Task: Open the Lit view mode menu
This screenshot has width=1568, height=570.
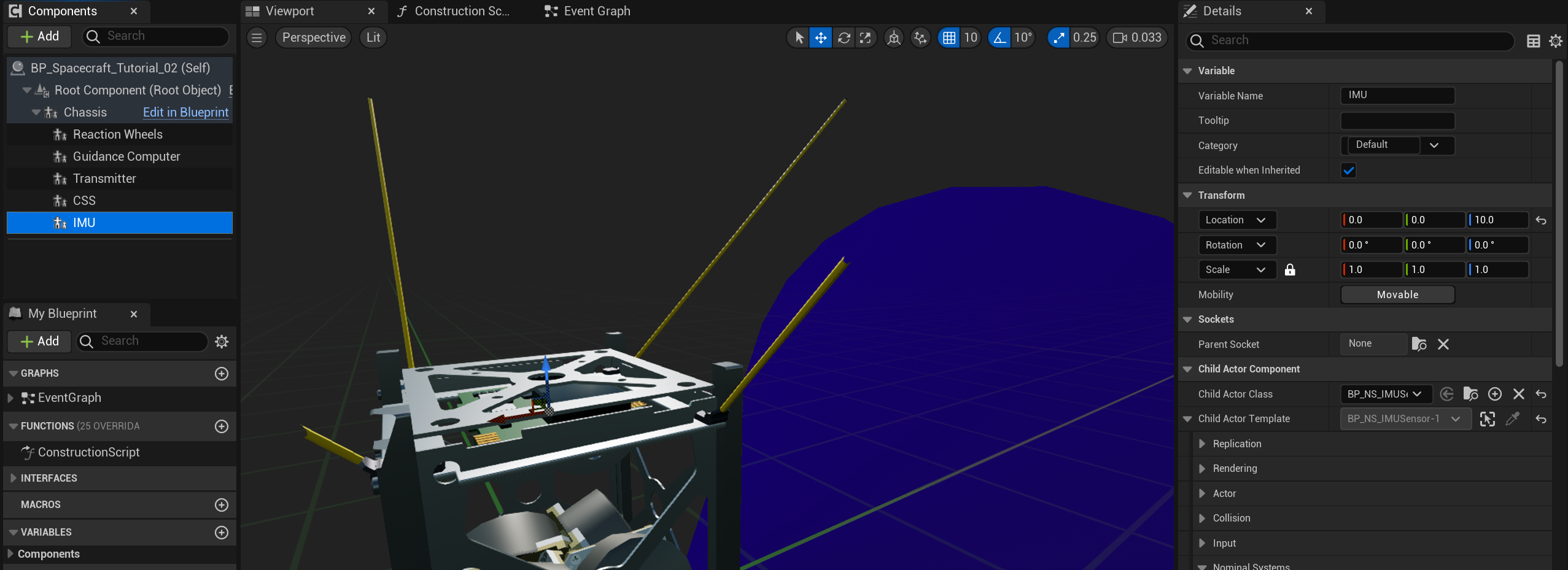Action: coord(373,37)
